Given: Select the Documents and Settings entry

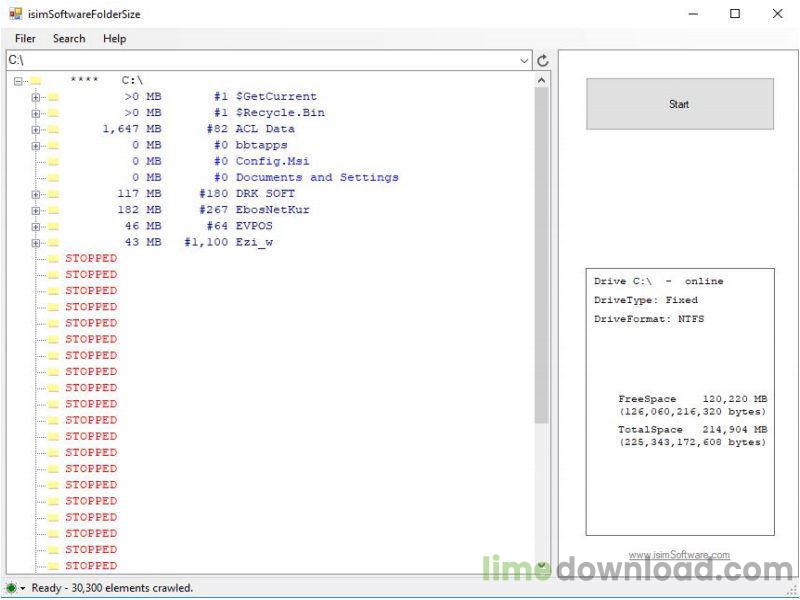Looking at the screenshot, I should (x=317, y=177).
